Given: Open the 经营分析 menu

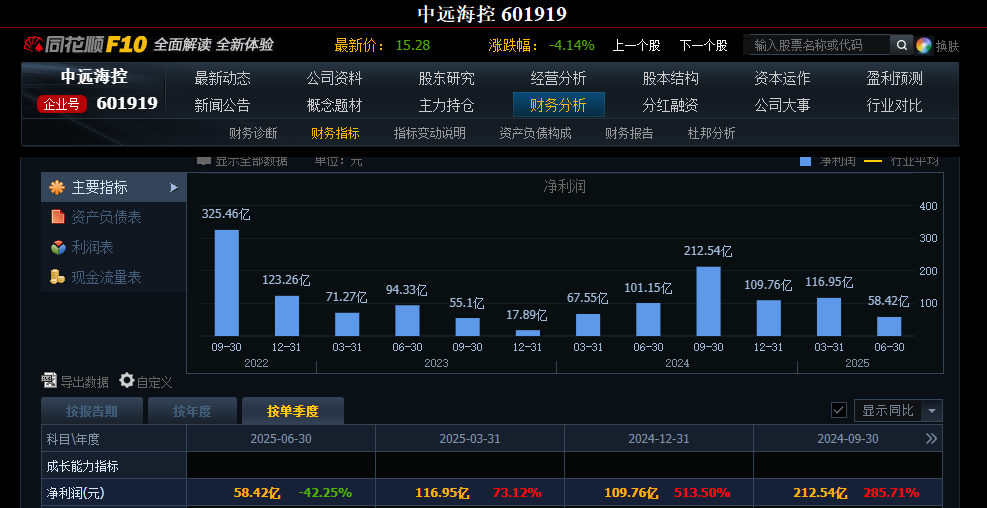Looking at the screenshot, I should click(558, 79).
